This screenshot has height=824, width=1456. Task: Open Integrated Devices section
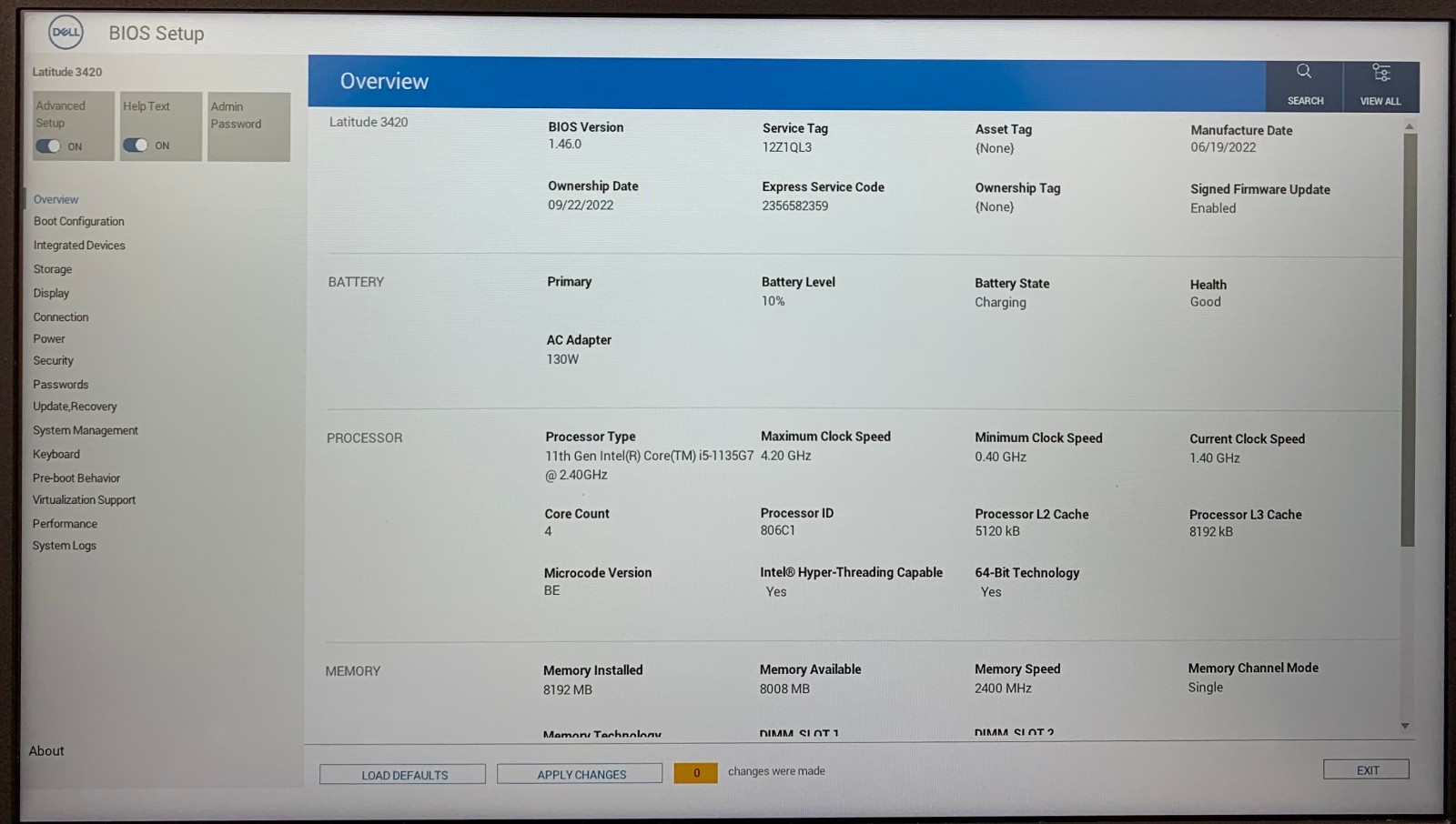[79, 246]
